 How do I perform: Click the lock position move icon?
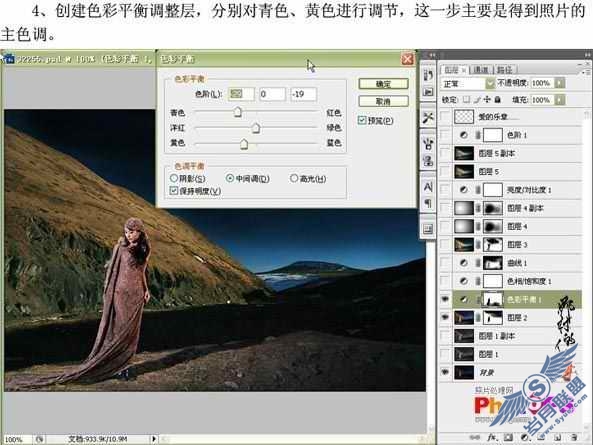487,99
